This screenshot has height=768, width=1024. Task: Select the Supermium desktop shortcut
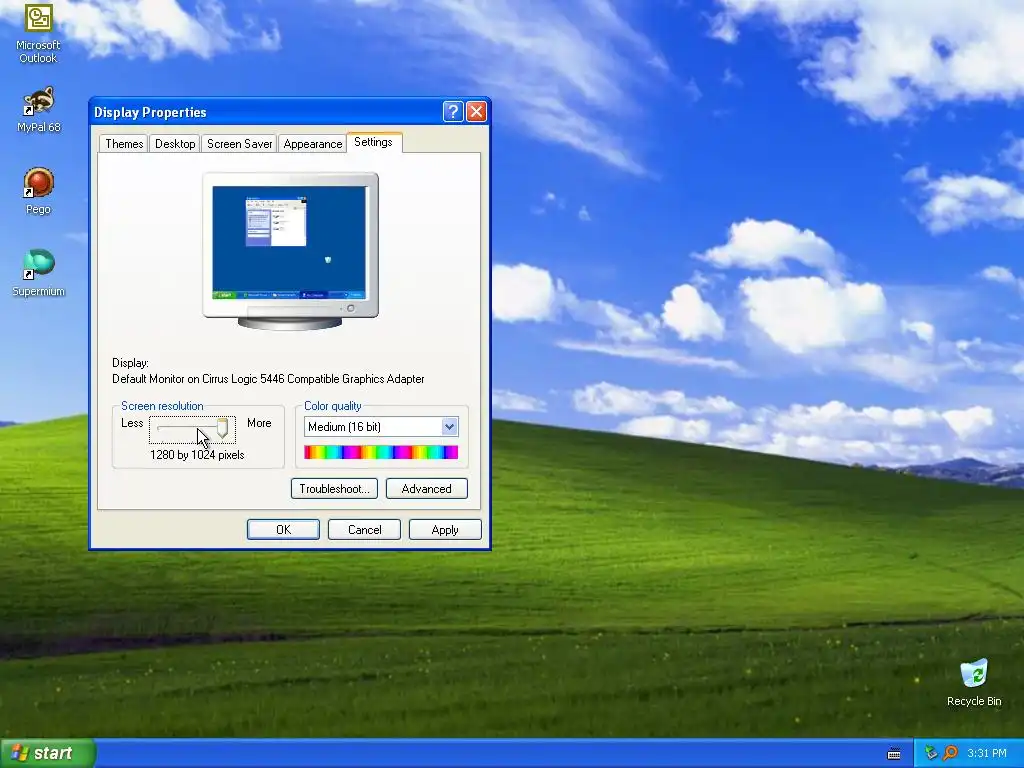(38, 273)
